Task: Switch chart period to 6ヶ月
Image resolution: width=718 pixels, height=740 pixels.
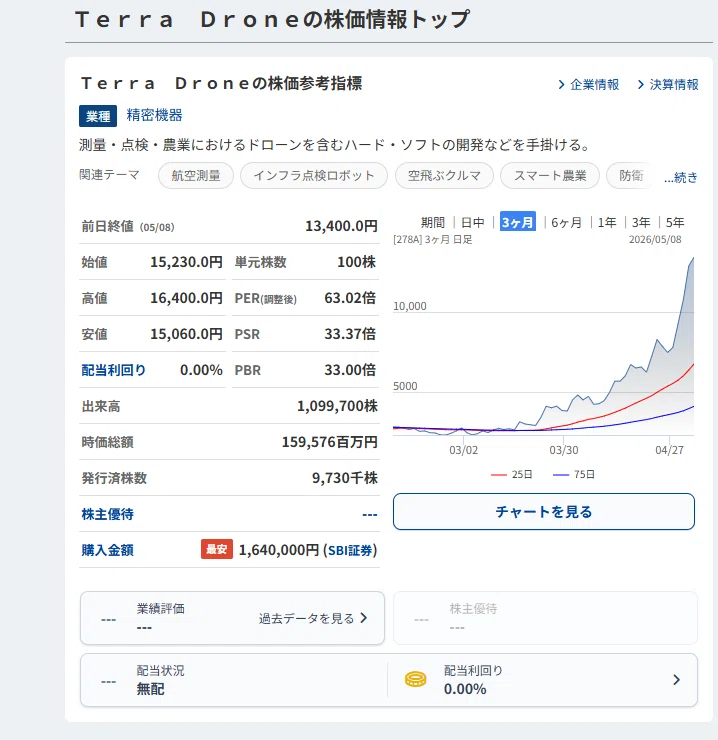Action: 566,222
